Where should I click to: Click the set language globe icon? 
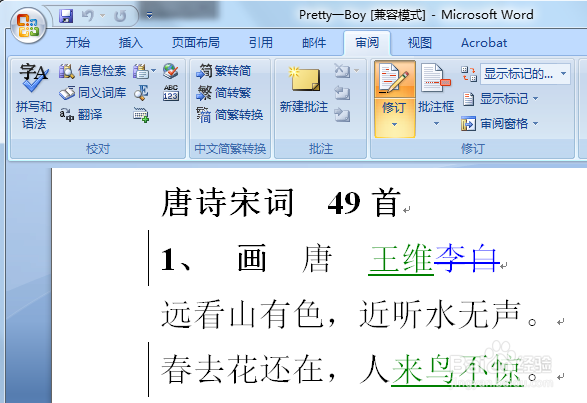pos(171,71)
